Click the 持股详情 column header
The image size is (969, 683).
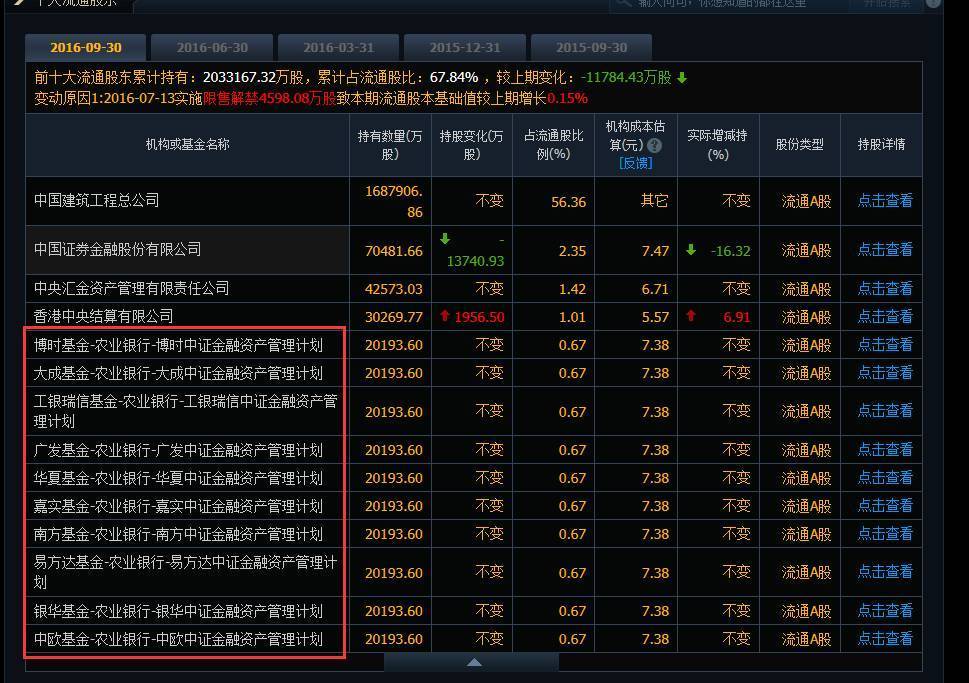(x=881, y=145)
